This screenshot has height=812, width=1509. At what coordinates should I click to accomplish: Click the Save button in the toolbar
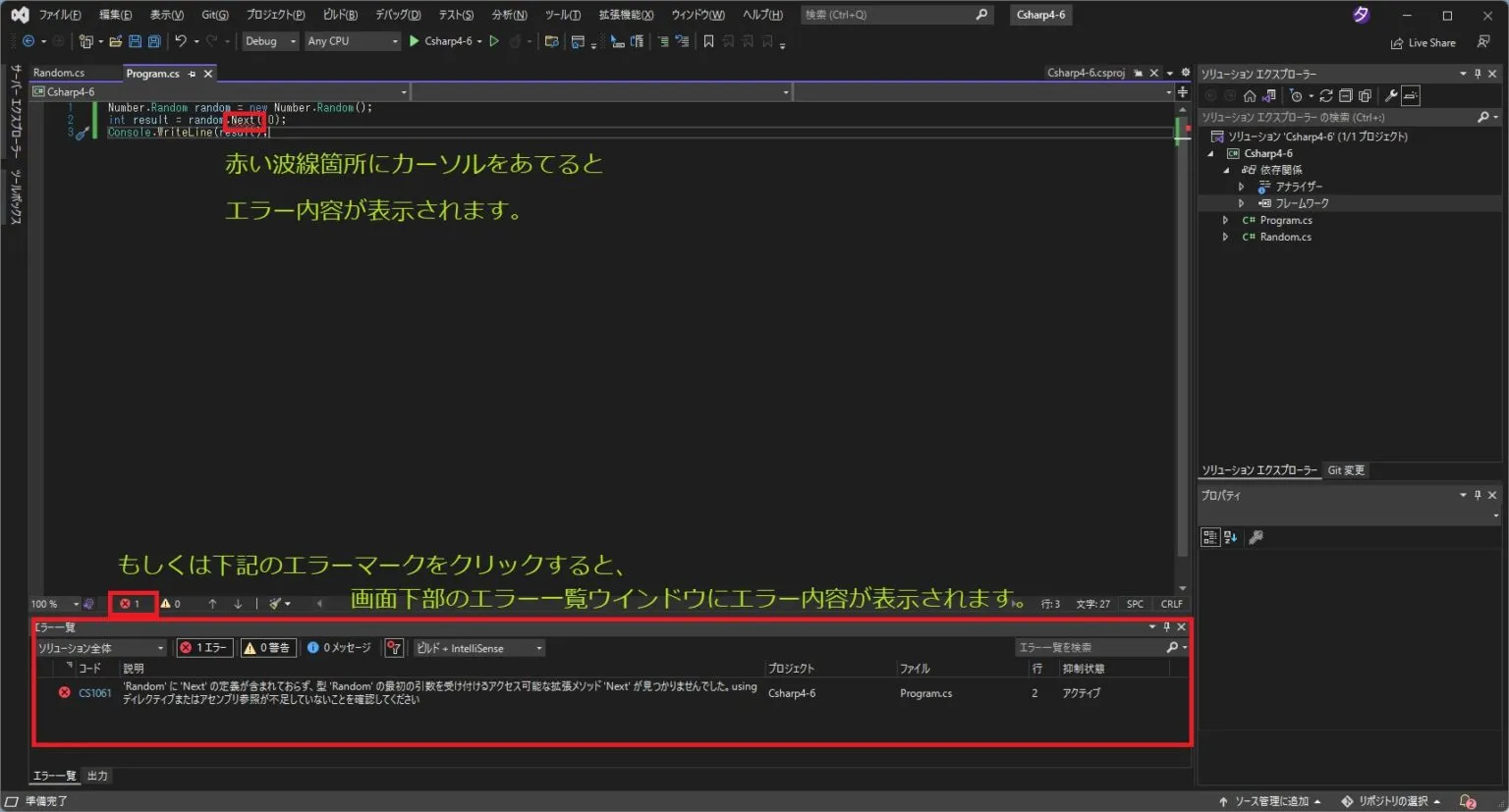tap(135, 40)
